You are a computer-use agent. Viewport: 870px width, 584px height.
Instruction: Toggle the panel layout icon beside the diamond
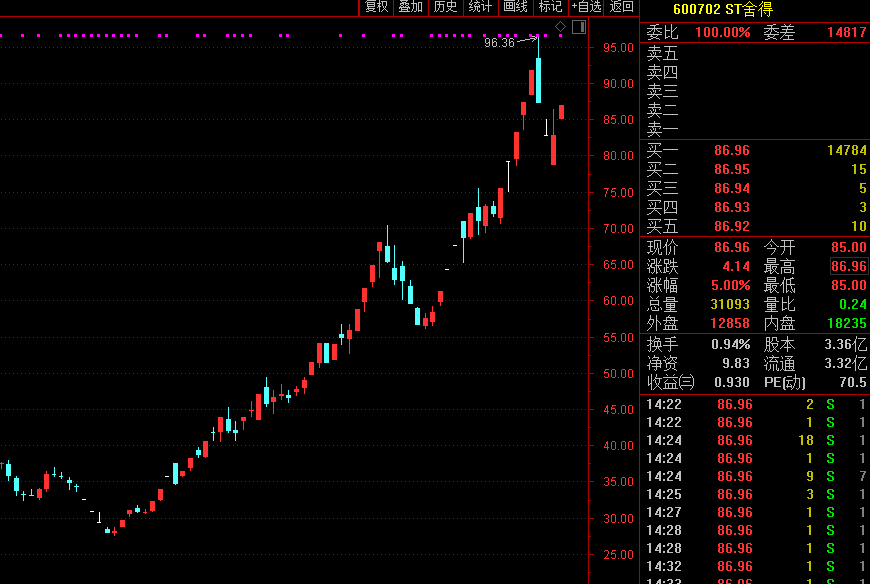(578, 26)
